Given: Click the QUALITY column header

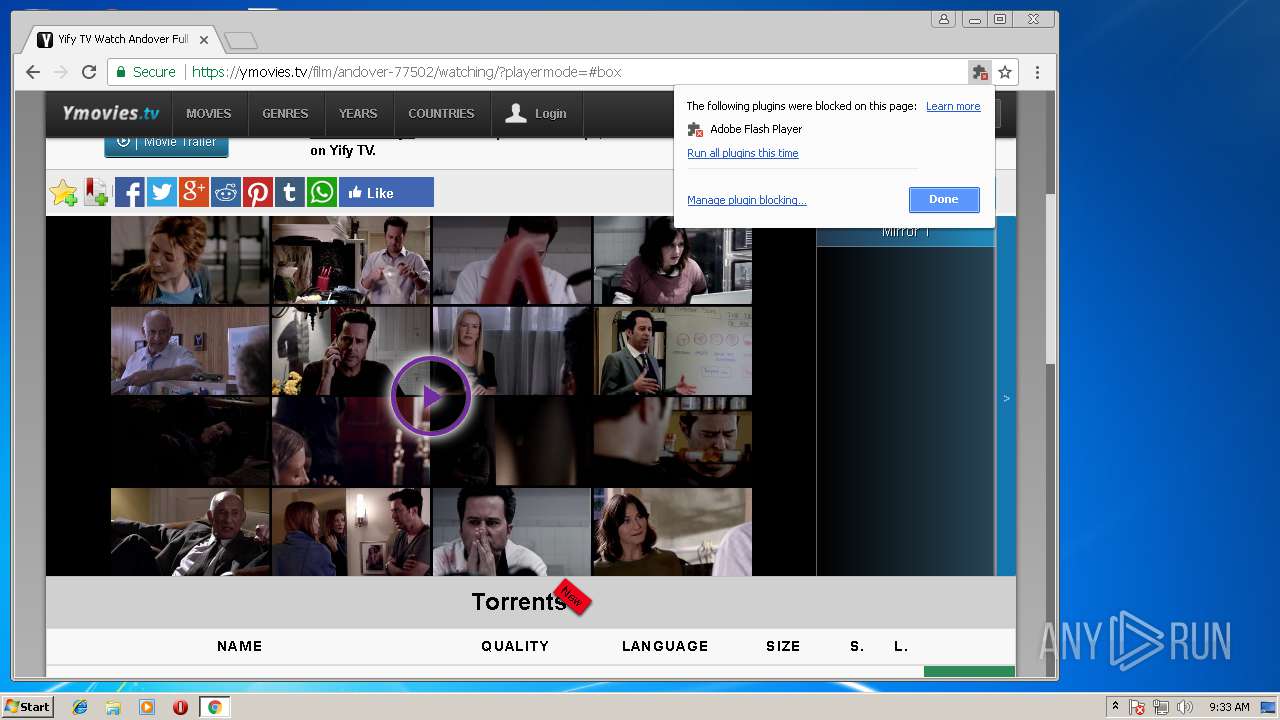Looking at the screenshot, I should point(515,646).
